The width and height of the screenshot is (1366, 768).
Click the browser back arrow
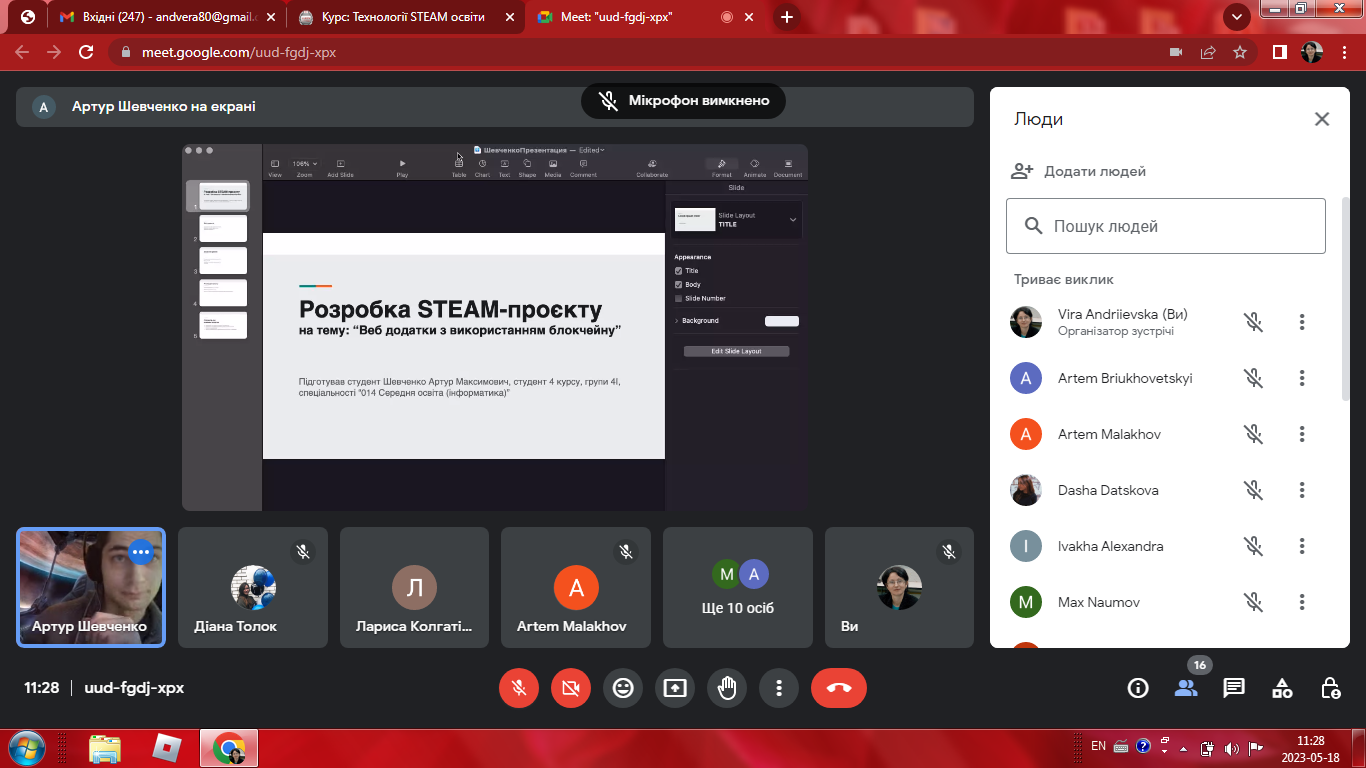[22, 52]
